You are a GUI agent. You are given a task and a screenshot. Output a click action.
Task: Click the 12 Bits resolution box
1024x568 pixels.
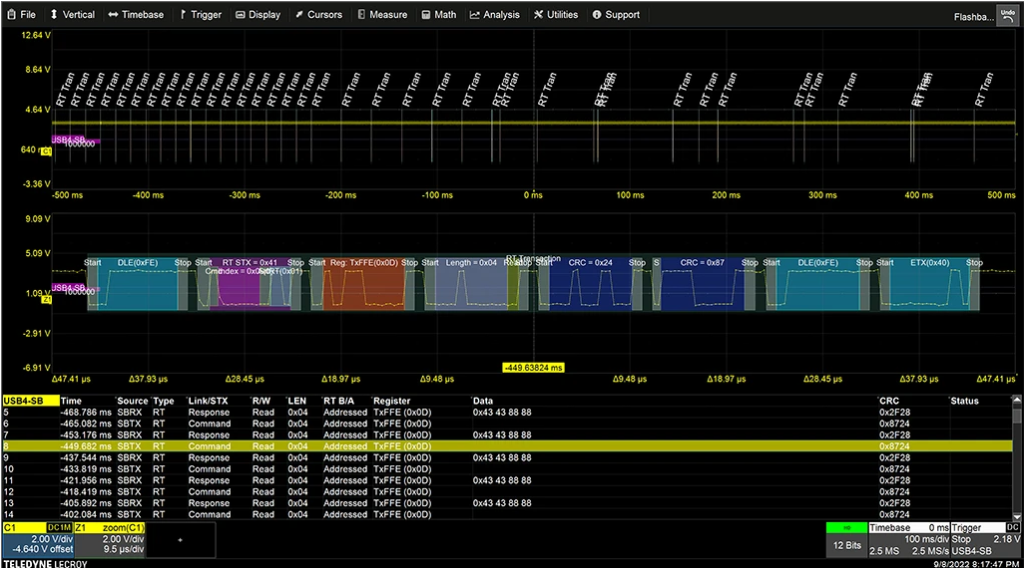847,545
